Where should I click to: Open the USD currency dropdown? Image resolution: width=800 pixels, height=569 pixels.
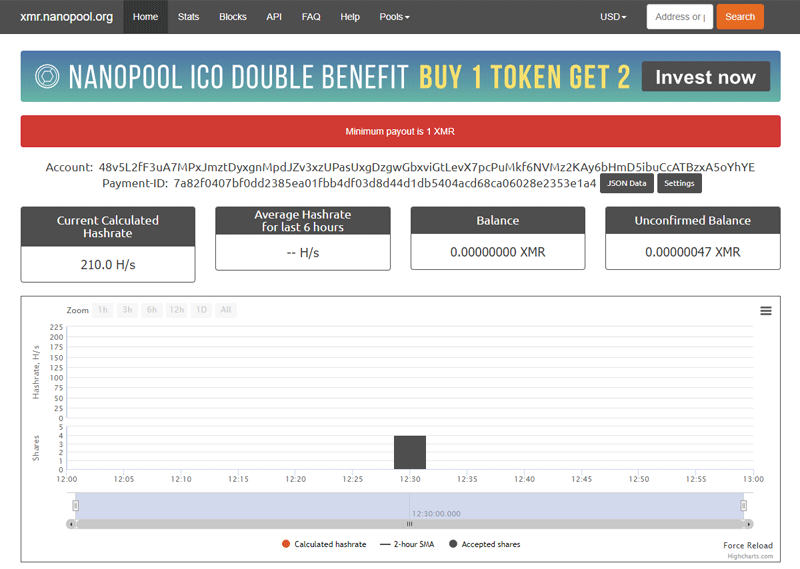(x=613, y=17)
